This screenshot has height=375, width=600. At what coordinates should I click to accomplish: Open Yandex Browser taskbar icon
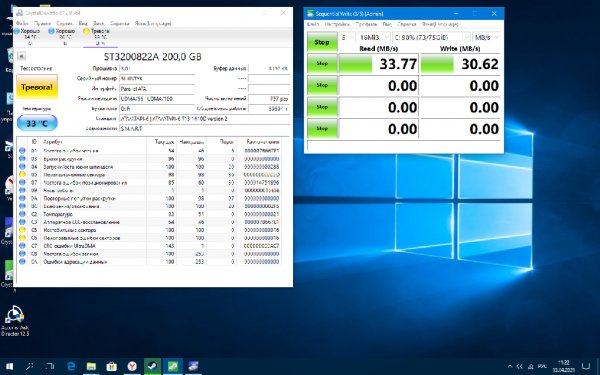coord(132,366)
